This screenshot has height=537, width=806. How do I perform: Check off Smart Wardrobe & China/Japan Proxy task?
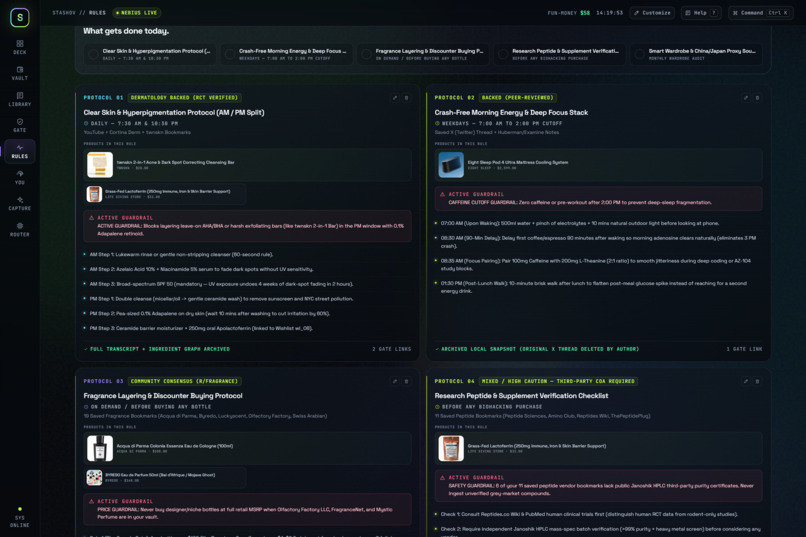639,54
